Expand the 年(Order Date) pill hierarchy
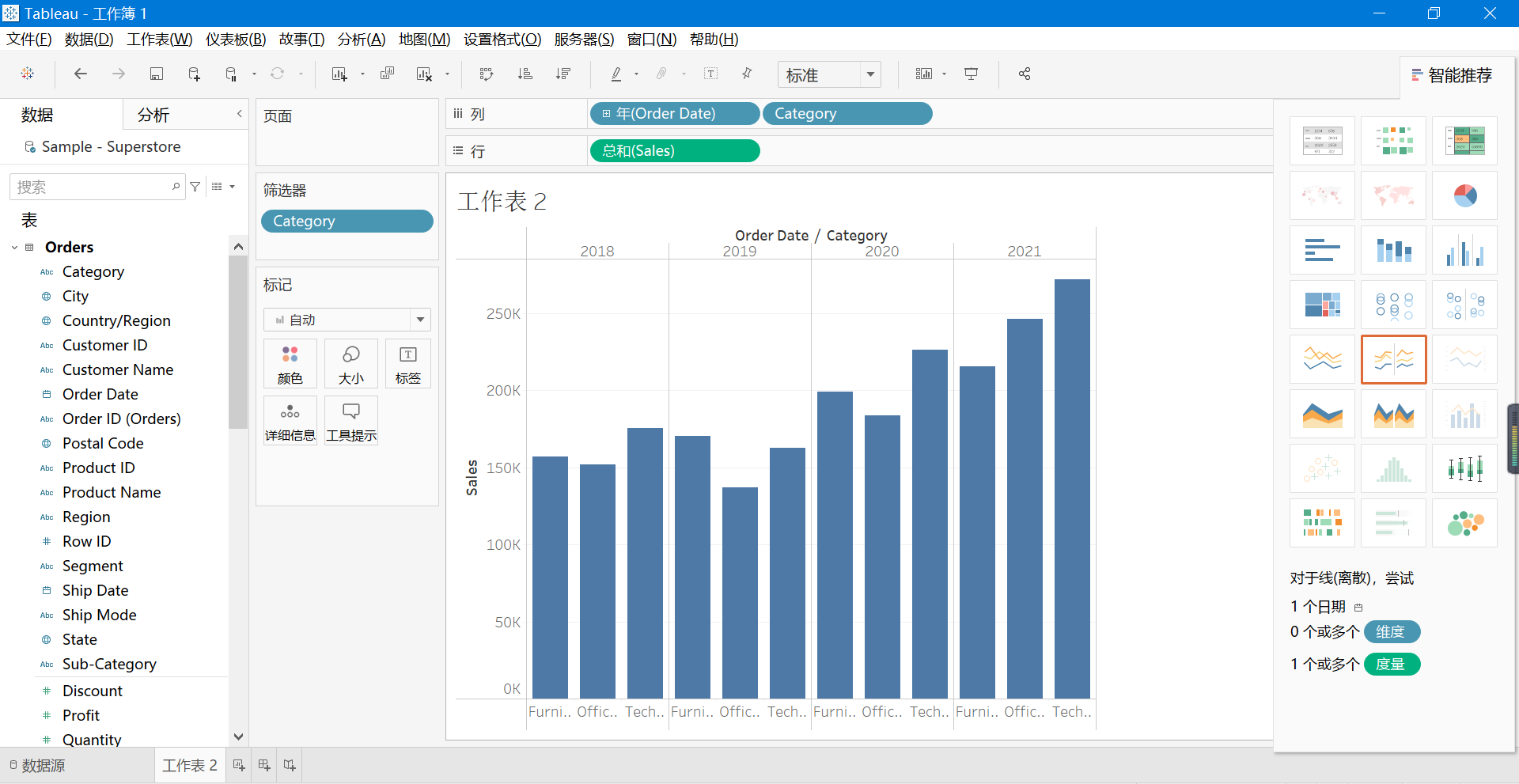This screenshot has width=1519, height=784. (x=606, y=114)
